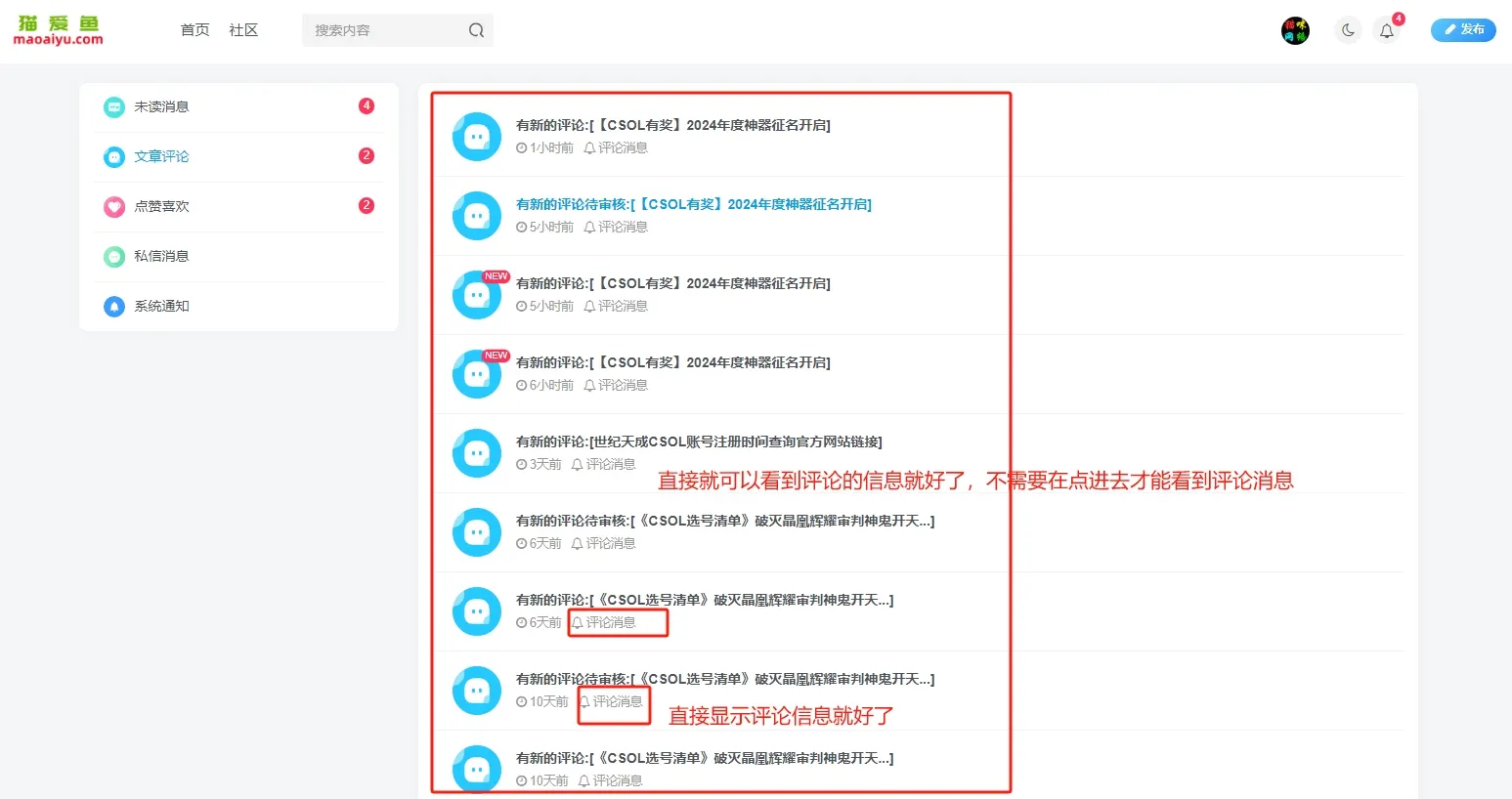Select 文章评论 in the sidebar
Viewport: 1512px width, 799px height.
click(238, 156)
